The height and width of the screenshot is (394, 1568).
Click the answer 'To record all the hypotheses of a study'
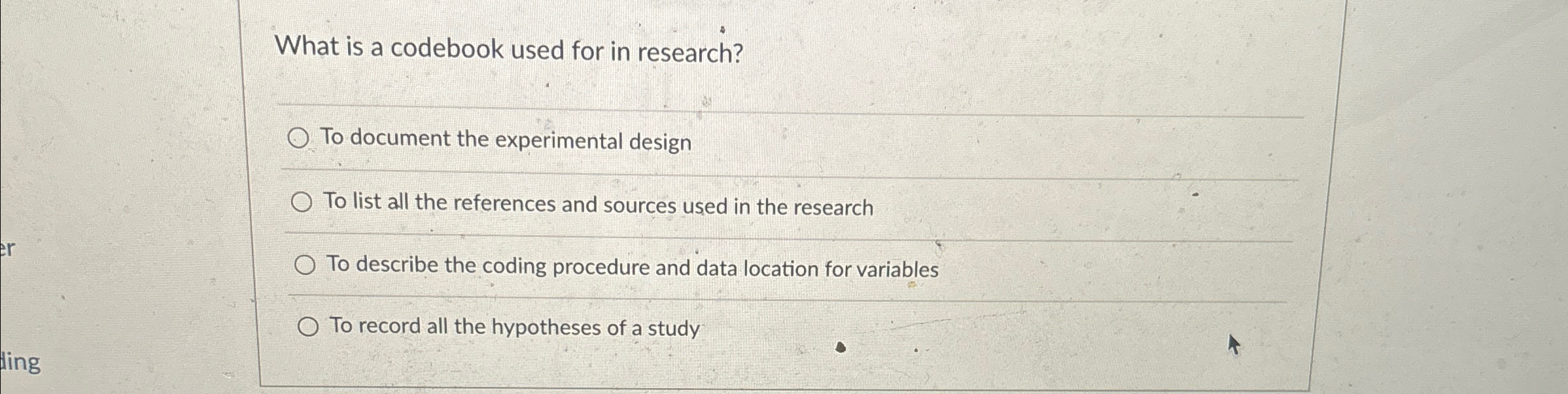[x=514, y=327]
